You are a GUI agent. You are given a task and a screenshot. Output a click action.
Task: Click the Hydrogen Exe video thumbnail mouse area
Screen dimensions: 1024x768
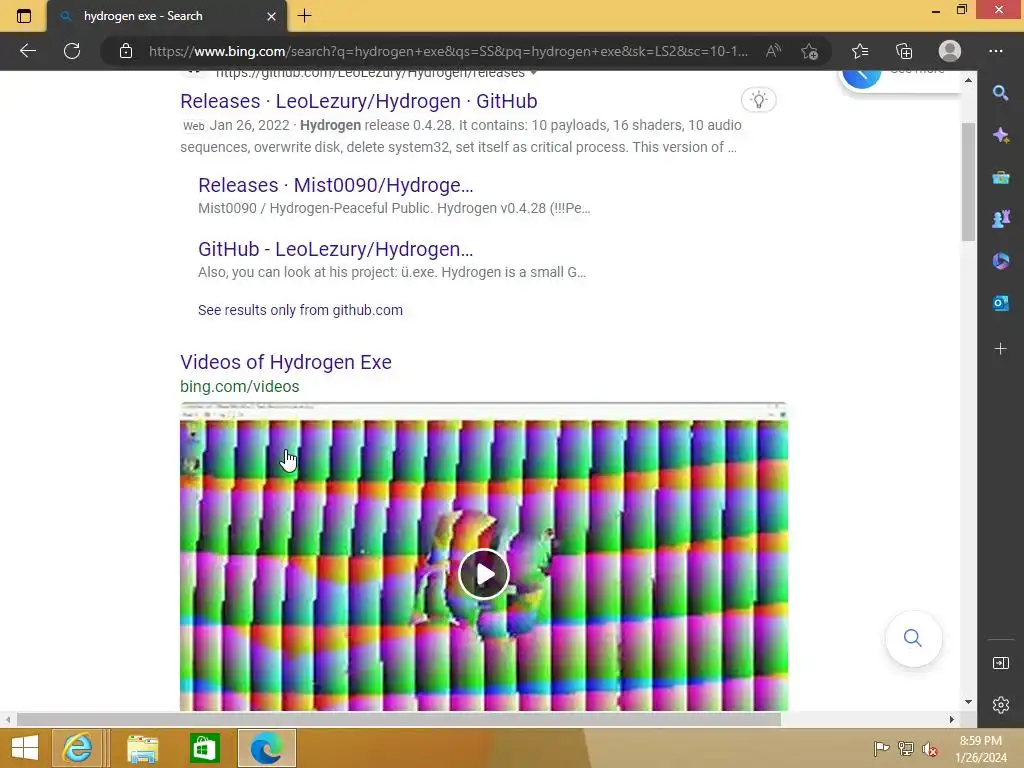pos(483,556)
